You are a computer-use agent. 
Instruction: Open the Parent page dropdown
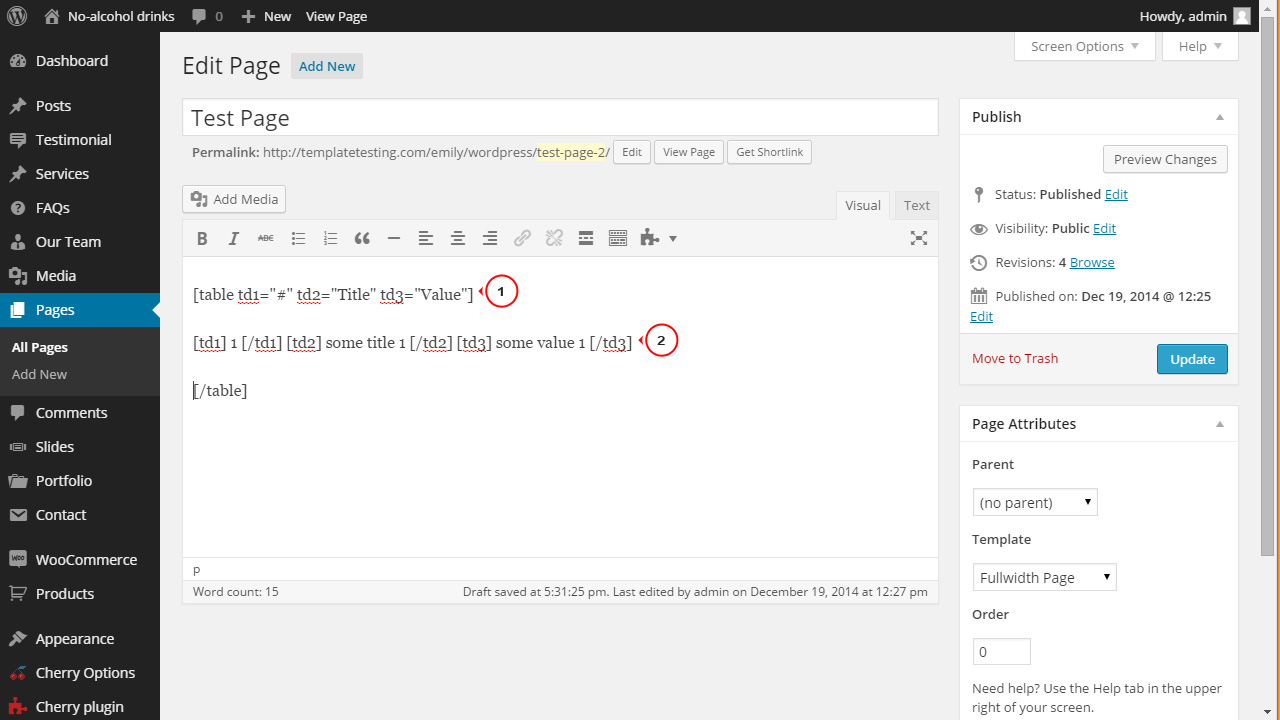[x=1035, y=502]
